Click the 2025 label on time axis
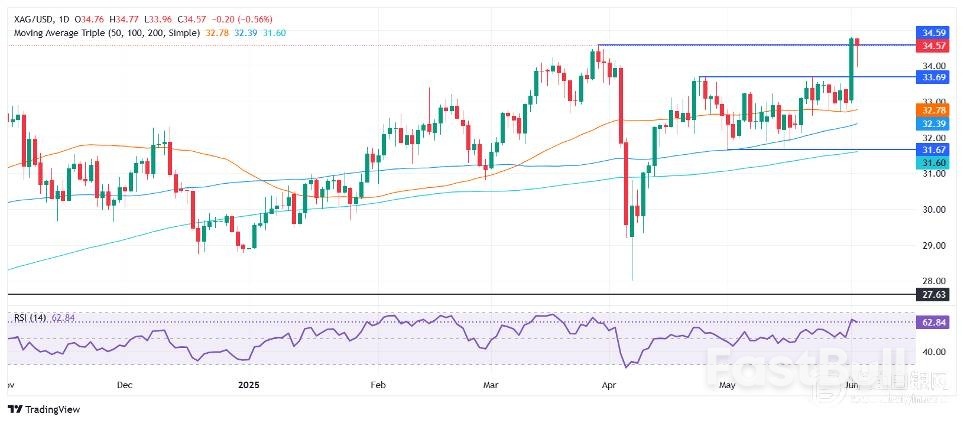Screen dimensions: 964x424 (247, 383)
